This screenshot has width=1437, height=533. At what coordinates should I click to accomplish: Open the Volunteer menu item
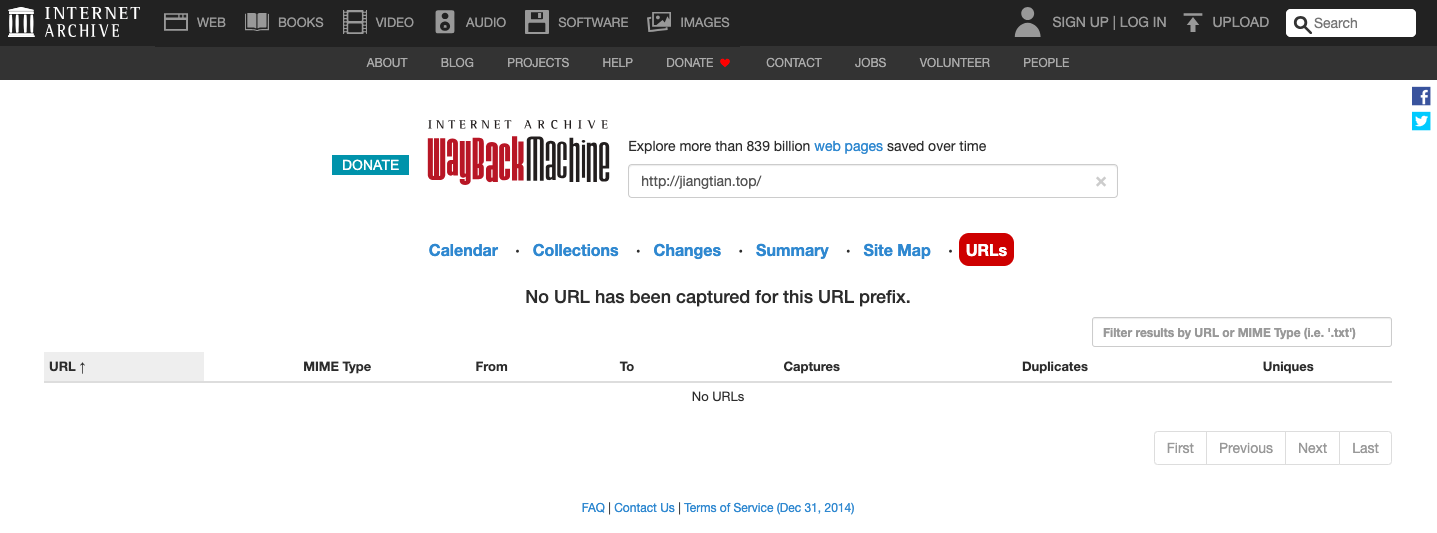coord(955,63)
